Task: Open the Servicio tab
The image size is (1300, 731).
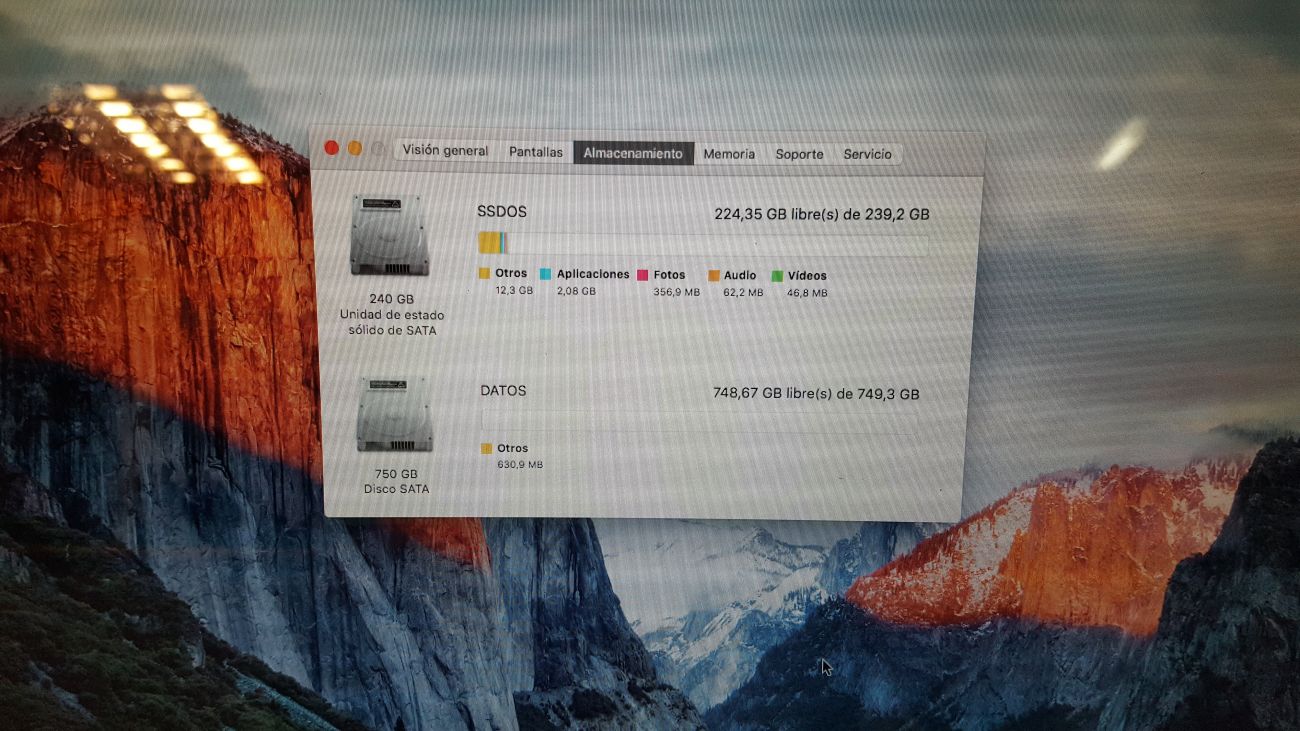Action: coord(867,154)
